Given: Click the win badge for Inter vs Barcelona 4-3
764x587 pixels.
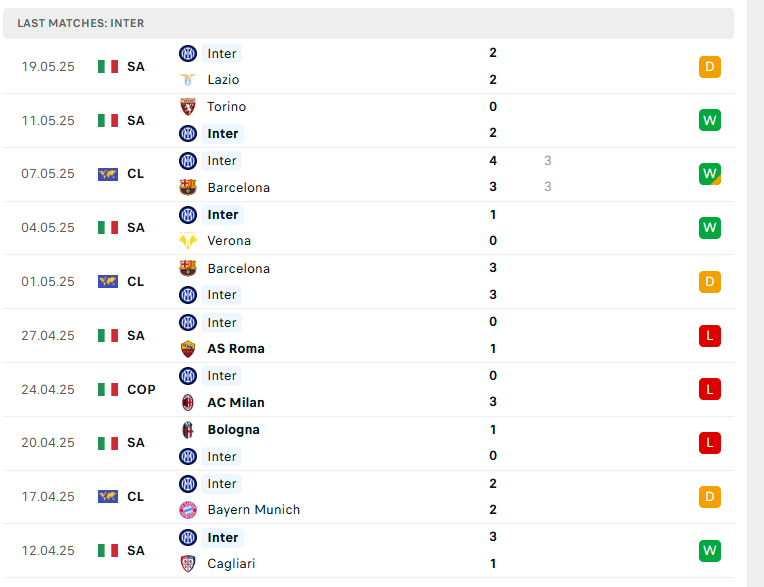Looking at the screenshot, I should point(710,174).
